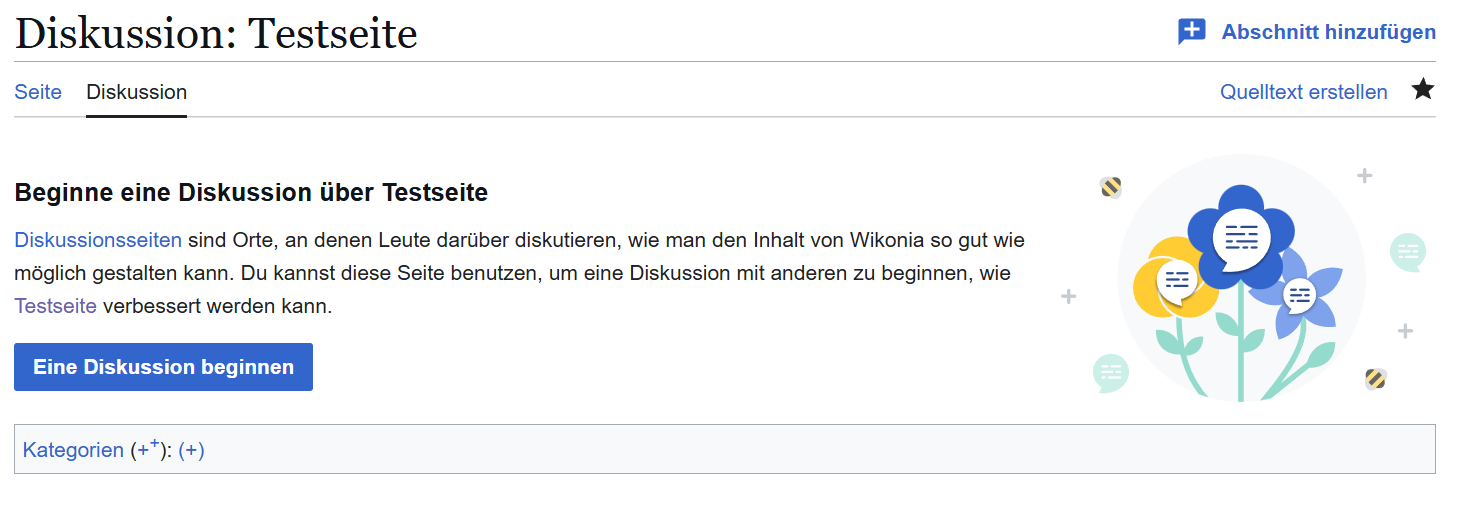Screen dimensions: 1470x511
Task: Click the add-section speech bubble icon
Action: tap(1192, 32)
